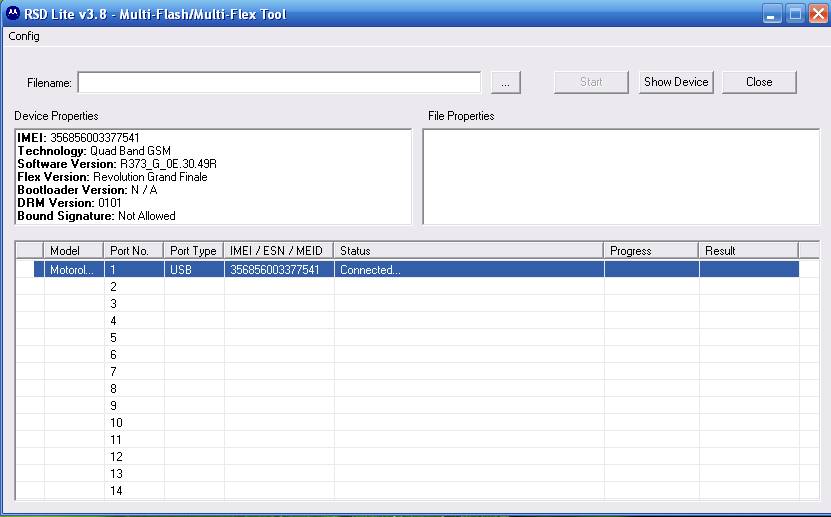Minimize the RSD Lite window
Image resolution: width=831 pixels, height=517 pixels.
pyautogui.click(x=772, y=14)
